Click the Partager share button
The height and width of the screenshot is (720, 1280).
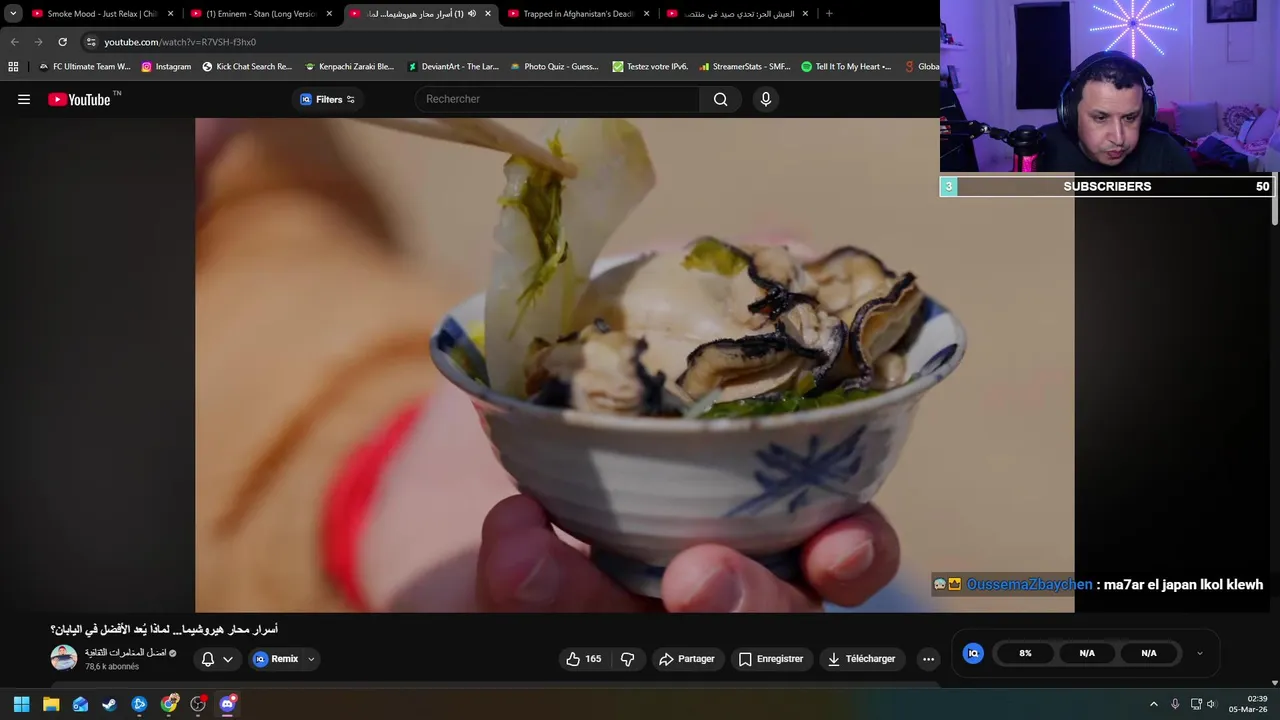point(687,659)
